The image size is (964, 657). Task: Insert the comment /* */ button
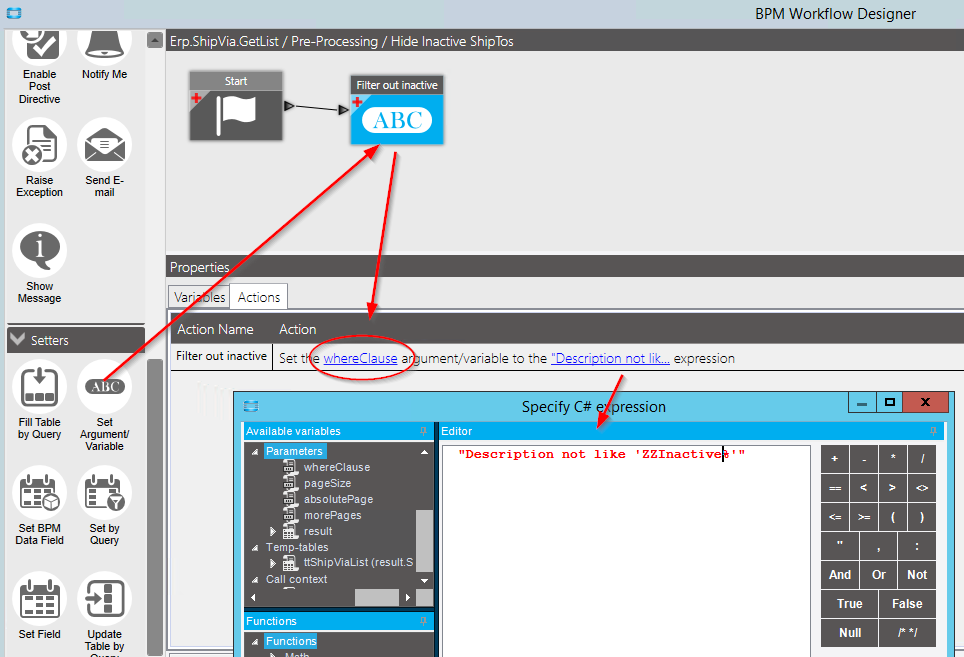[907, 632]
